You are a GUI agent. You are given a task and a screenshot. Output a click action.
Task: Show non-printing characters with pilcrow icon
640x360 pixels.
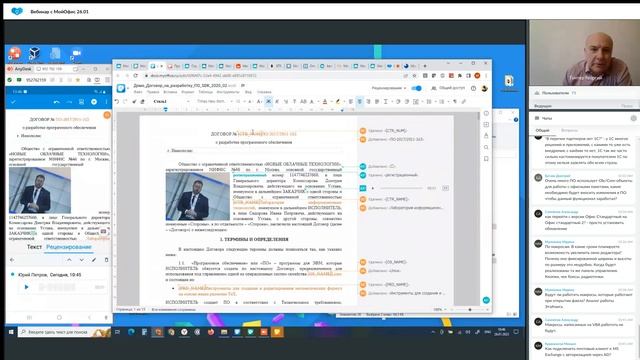(455, 101)
